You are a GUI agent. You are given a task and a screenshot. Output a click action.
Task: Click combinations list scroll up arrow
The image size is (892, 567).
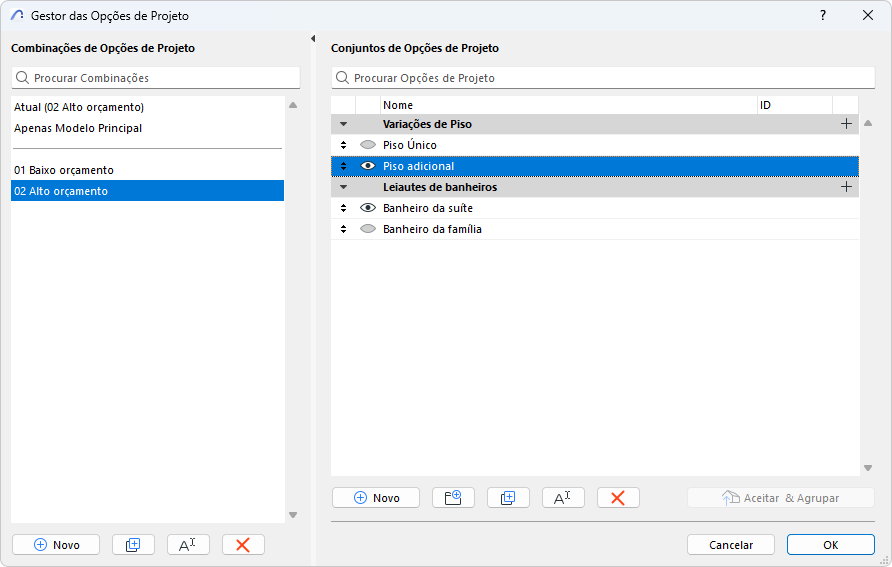[293, 105]
